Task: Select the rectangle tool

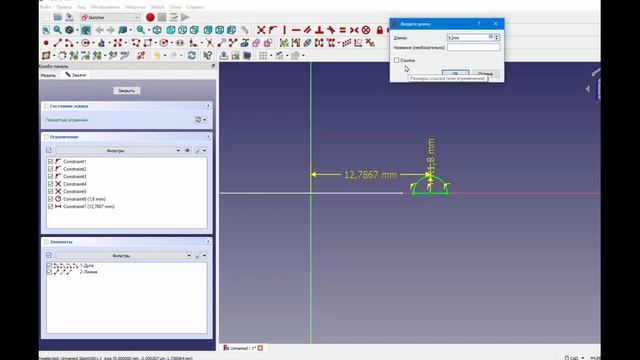Action: tap(148, 43)
